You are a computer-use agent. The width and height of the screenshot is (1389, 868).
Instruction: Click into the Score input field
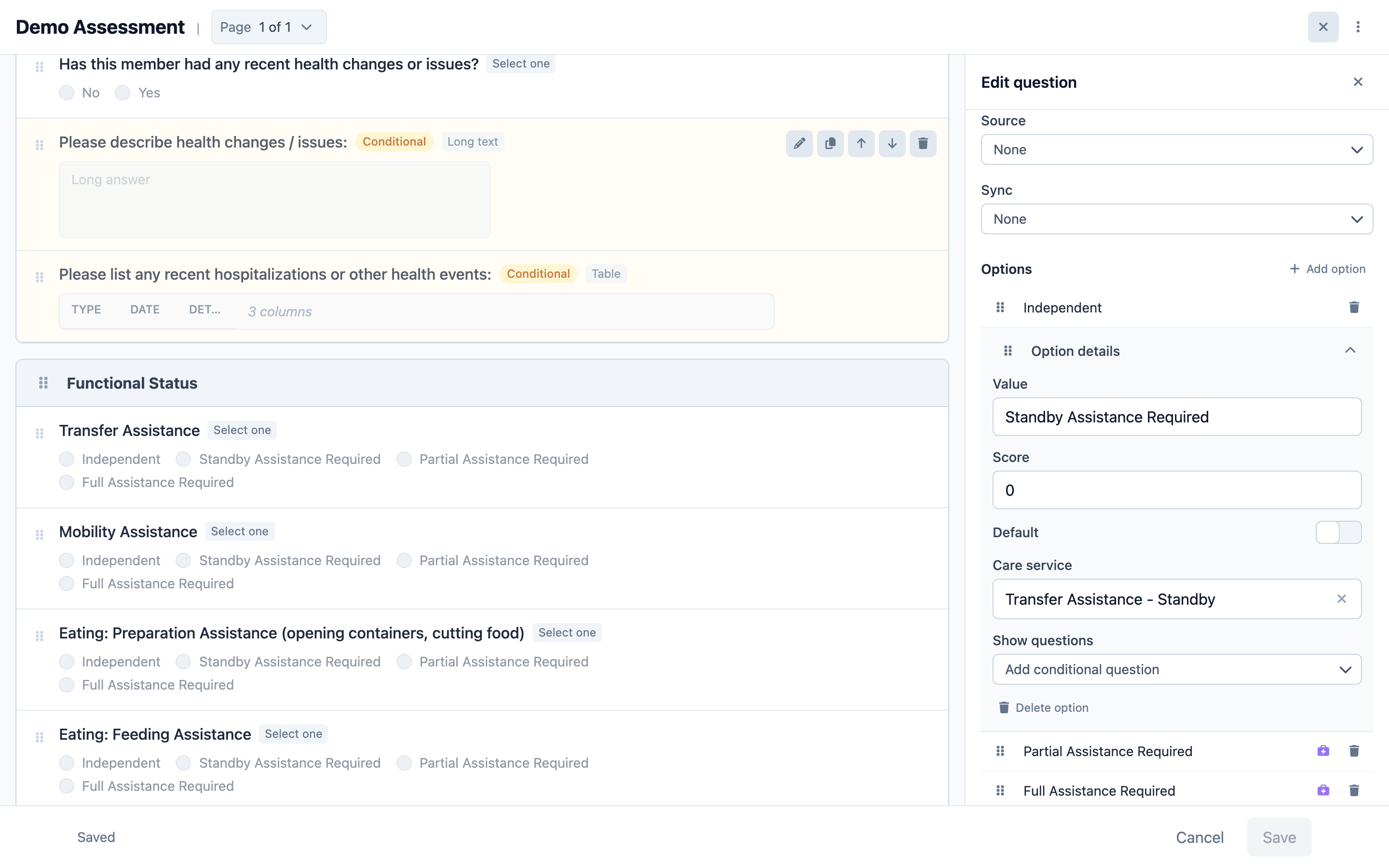point(1177,489)
